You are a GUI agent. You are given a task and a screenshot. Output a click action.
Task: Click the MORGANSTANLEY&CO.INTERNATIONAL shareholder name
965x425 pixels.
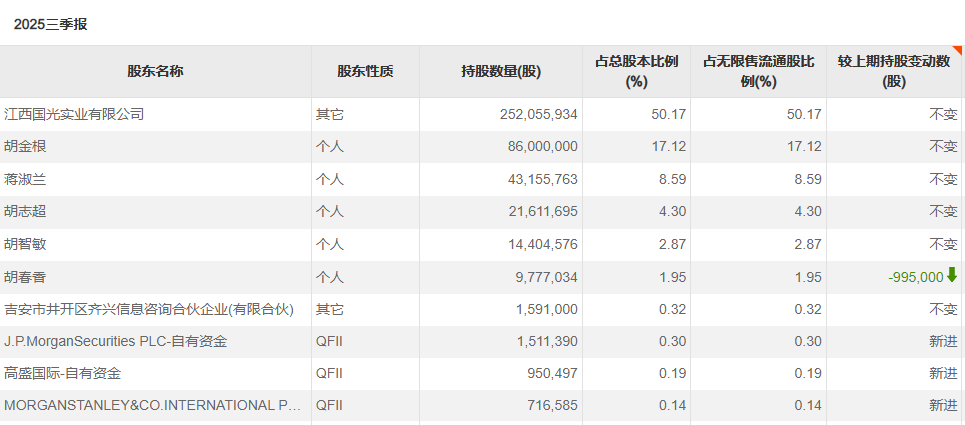pos(152,405)
